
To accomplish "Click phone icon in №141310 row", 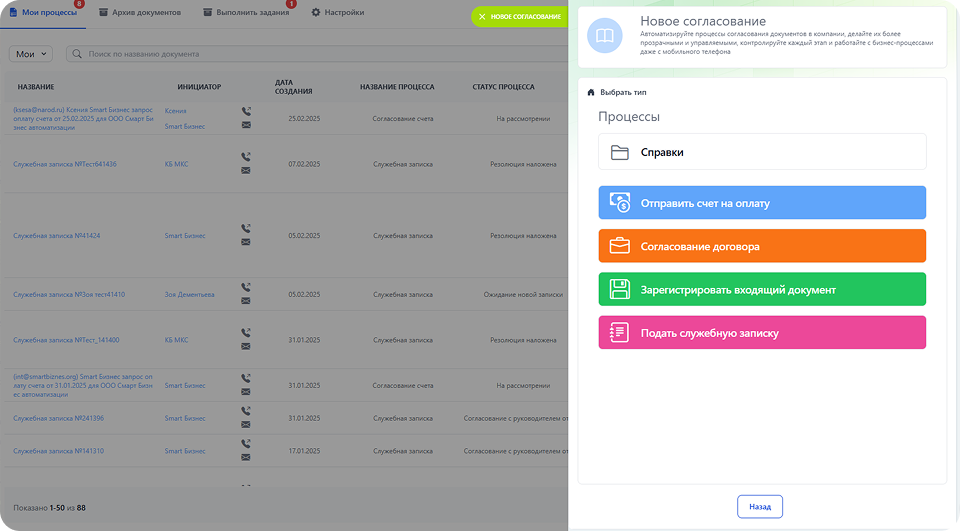I will point(246,443).
